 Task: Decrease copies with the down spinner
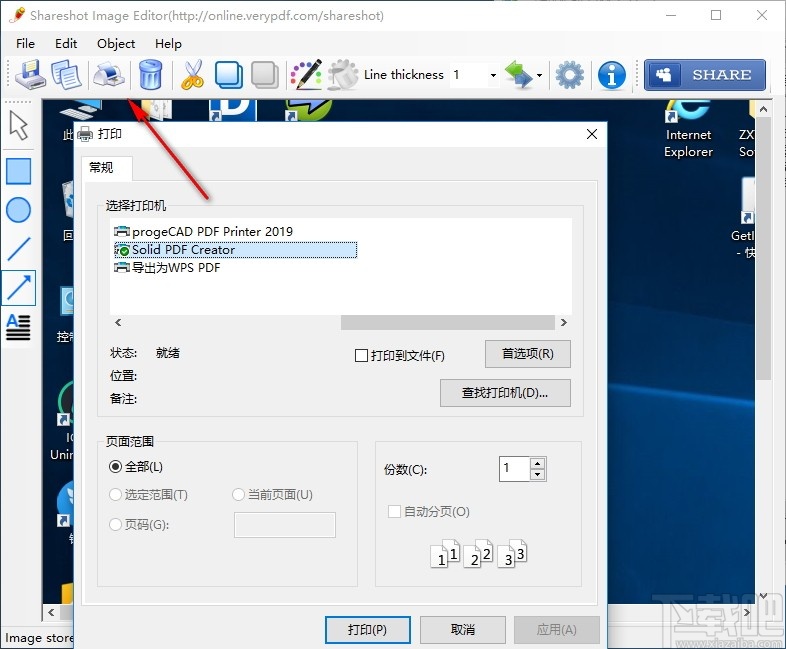tap(537, 475)
